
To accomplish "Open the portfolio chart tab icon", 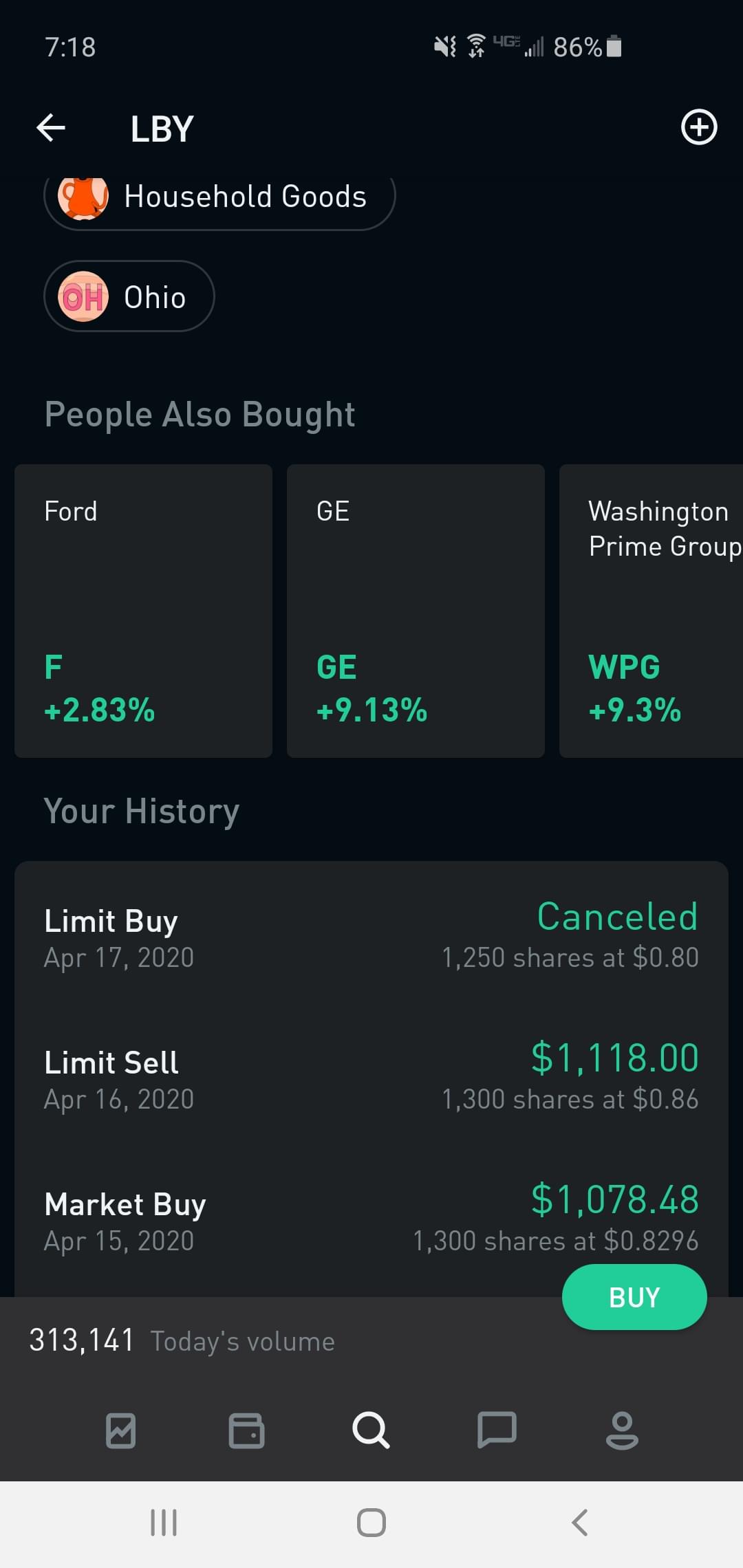I will 121,1430.
